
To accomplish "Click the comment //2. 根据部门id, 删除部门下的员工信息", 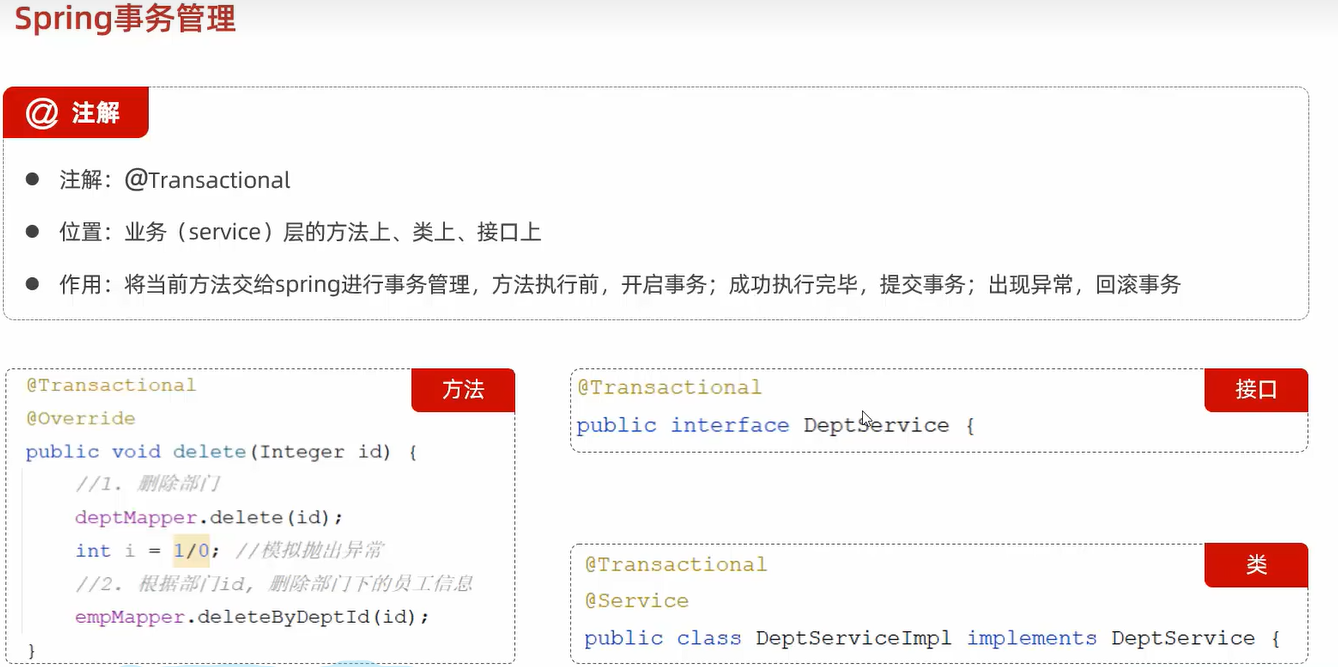I will (x=274, y=584).
